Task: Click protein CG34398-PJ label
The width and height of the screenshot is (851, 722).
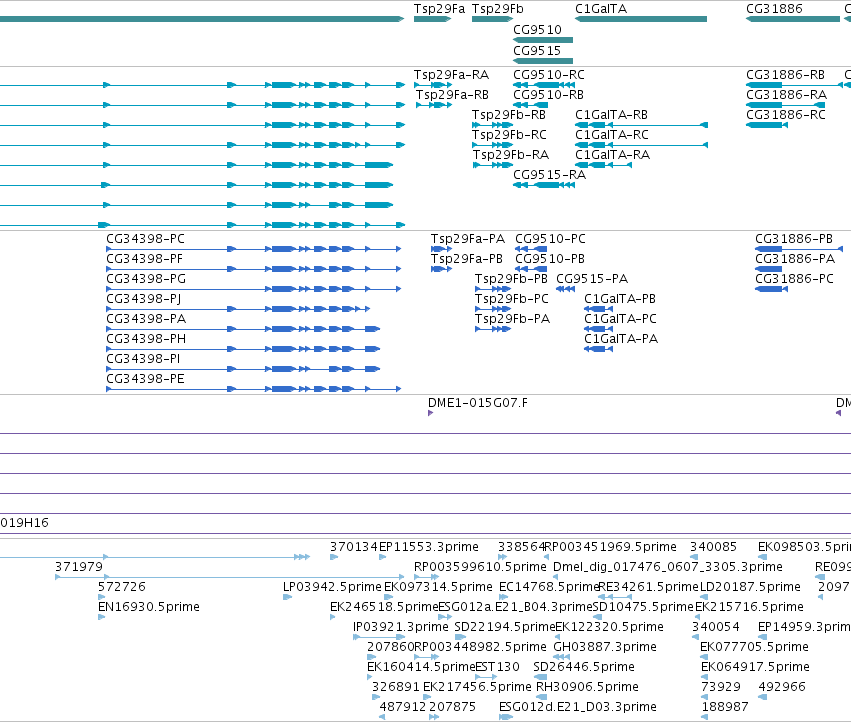Action: 143,299
